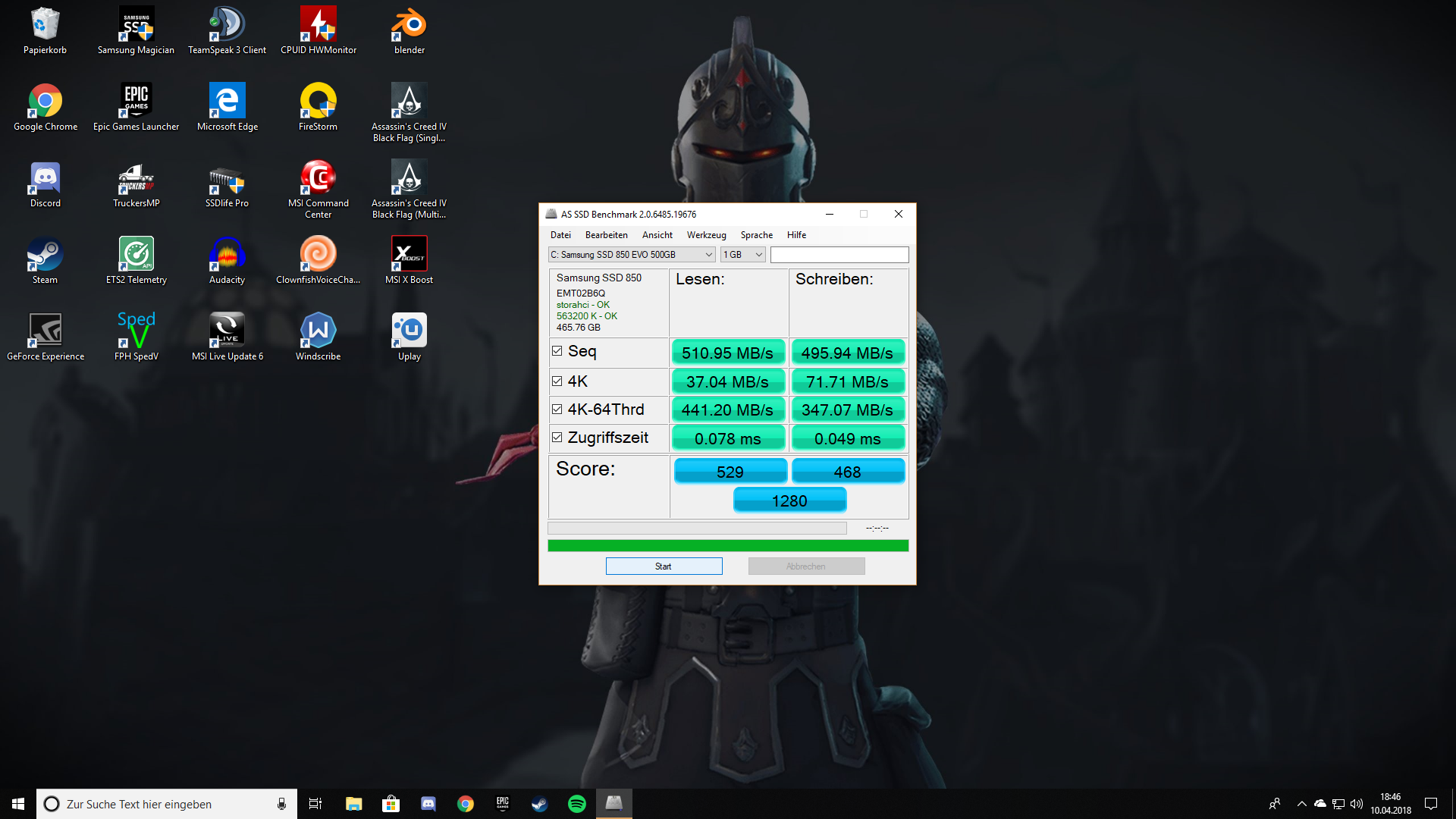Viewport: 1456px width, 819px height.
Task: Open the Werkzeug menu
Action: 706,235
